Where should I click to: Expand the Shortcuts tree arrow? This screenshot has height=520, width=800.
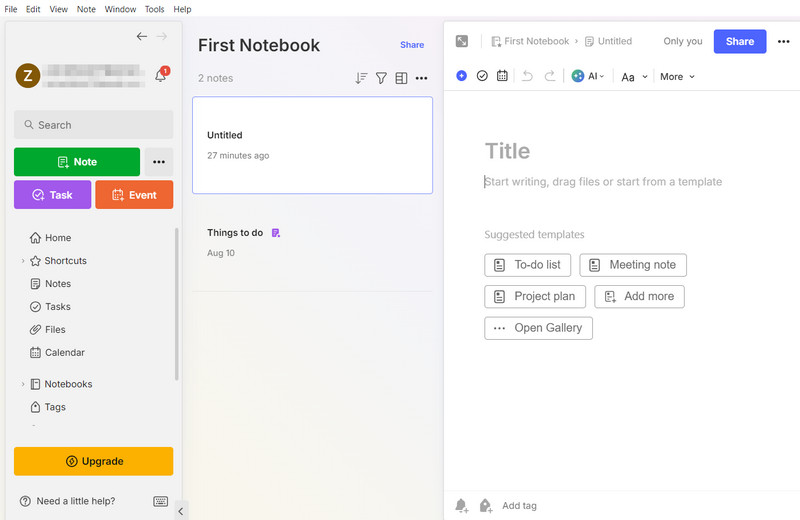point(23,261)
